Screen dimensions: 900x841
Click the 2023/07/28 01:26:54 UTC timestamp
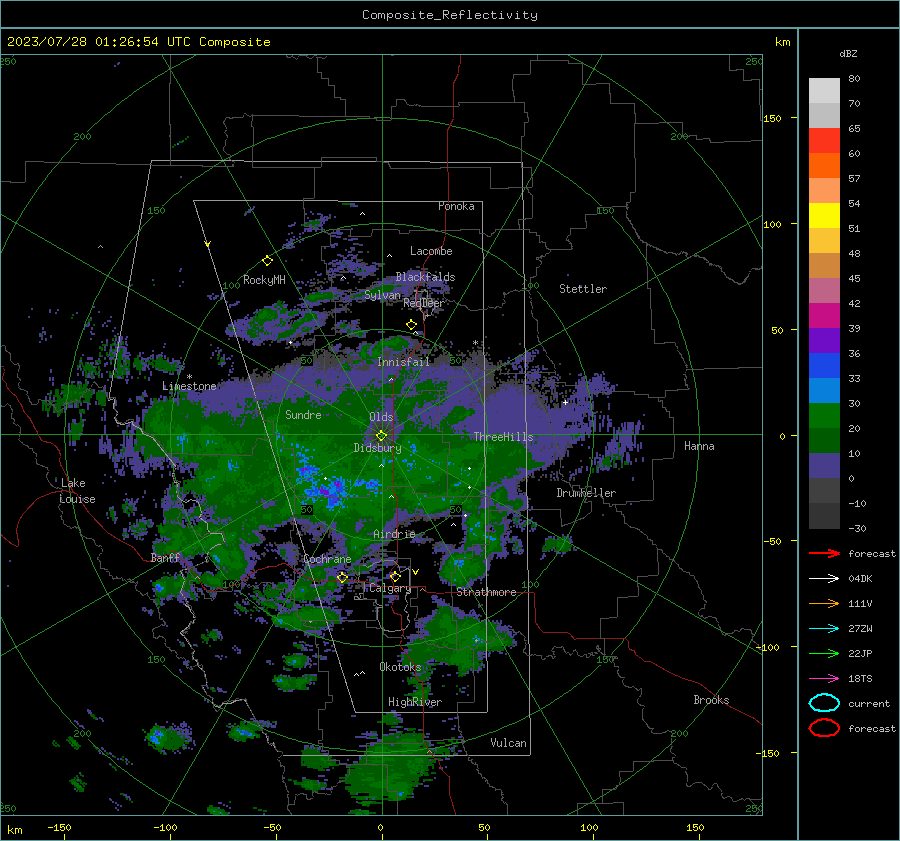click(139, 42)
